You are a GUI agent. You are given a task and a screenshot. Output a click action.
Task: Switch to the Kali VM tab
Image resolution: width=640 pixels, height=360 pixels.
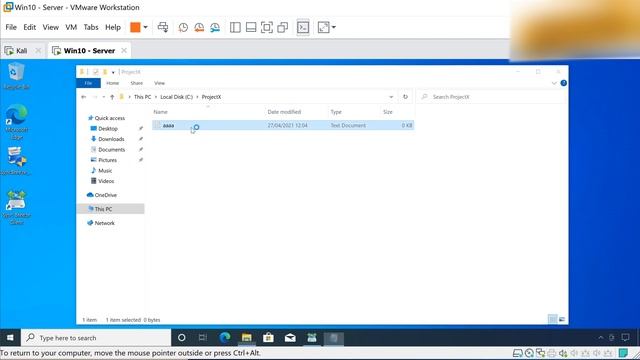tap(22, 51)
